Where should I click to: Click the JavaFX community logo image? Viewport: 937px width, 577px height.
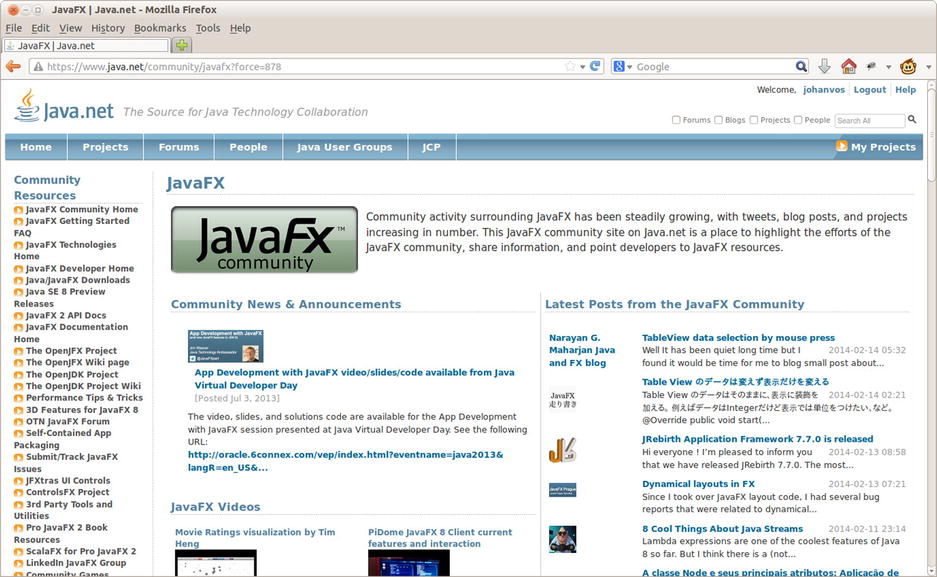coord(264,240)
